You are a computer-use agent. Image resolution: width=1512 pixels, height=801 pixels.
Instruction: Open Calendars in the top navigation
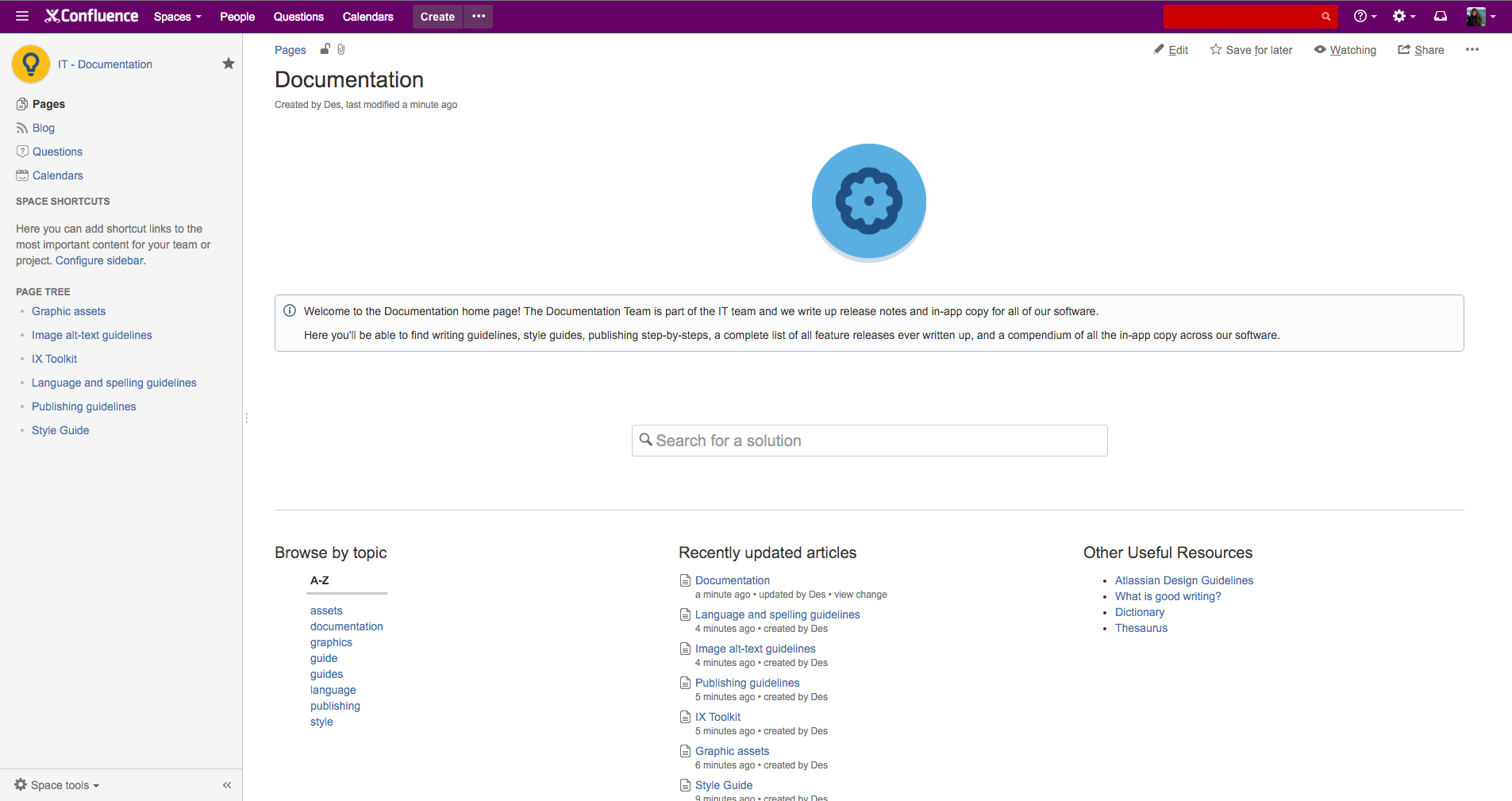pos(367,17)
